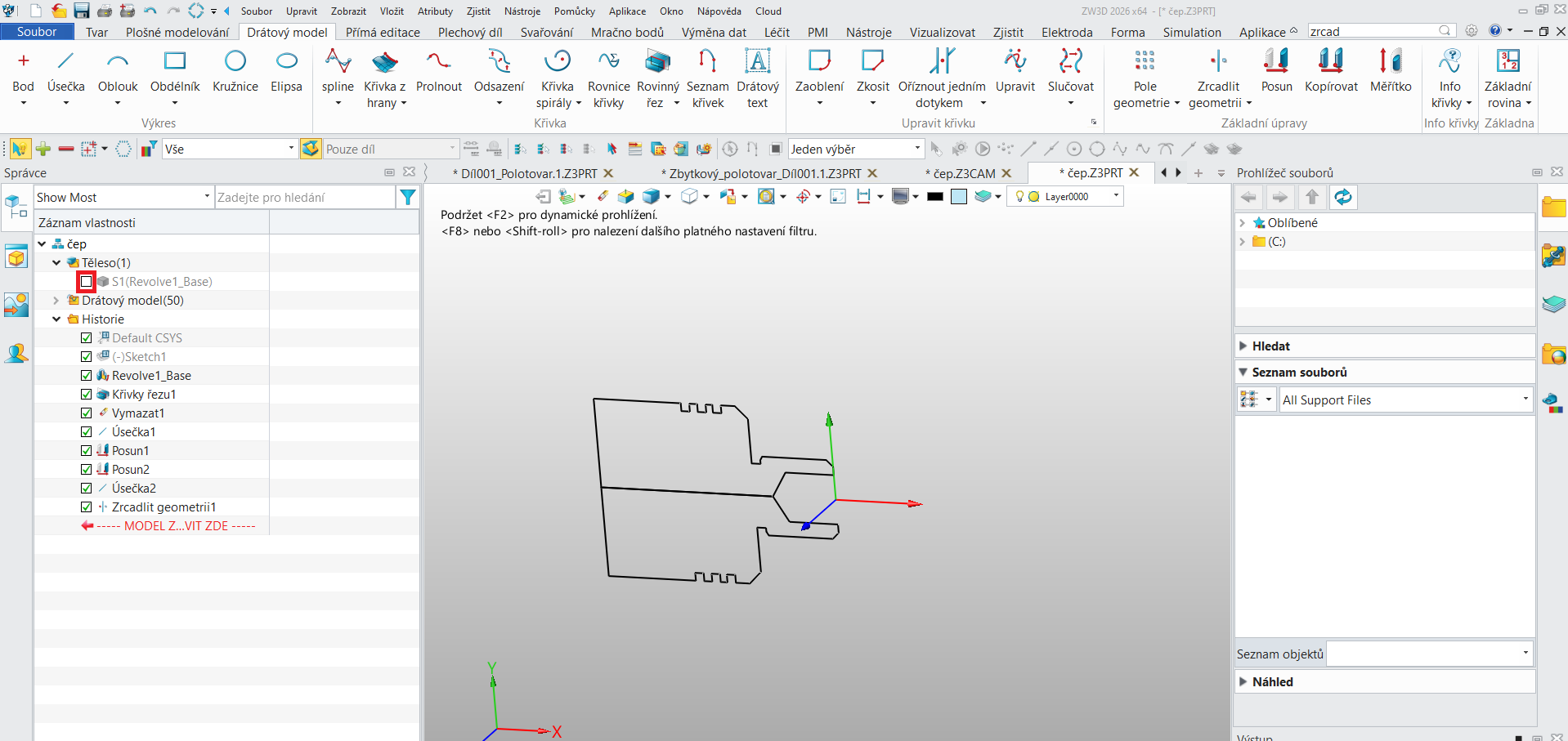Screen dimensions: 1568x741
Task: Open All Support Files dropdown
Action: point(1405,400)
